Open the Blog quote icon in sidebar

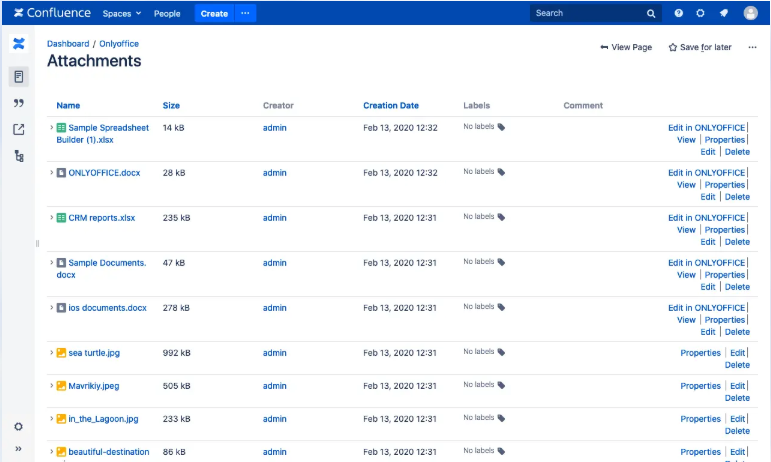[19, 103]
